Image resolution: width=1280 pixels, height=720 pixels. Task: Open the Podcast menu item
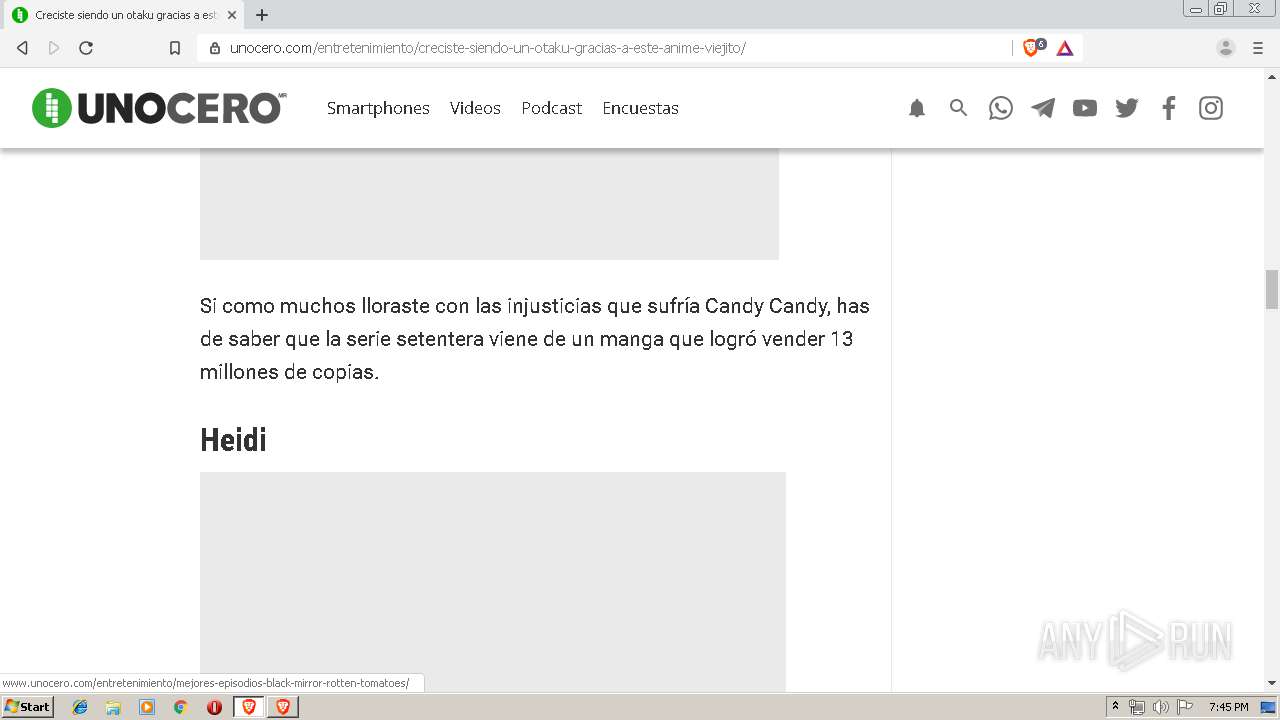(551, 108)
